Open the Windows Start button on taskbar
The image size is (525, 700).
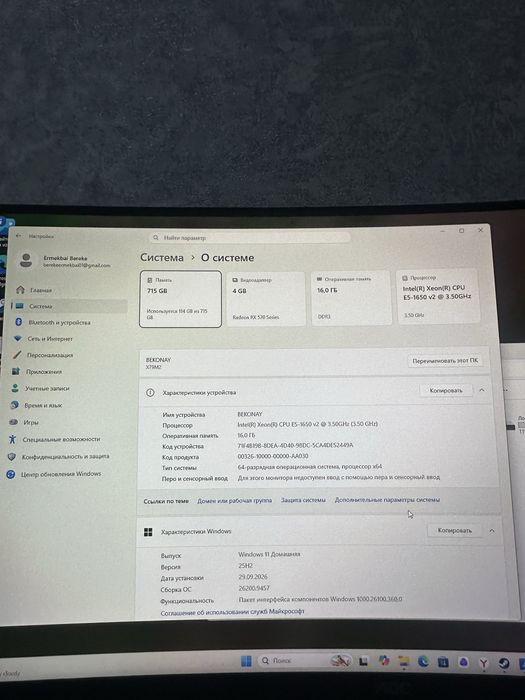(246, 661)
